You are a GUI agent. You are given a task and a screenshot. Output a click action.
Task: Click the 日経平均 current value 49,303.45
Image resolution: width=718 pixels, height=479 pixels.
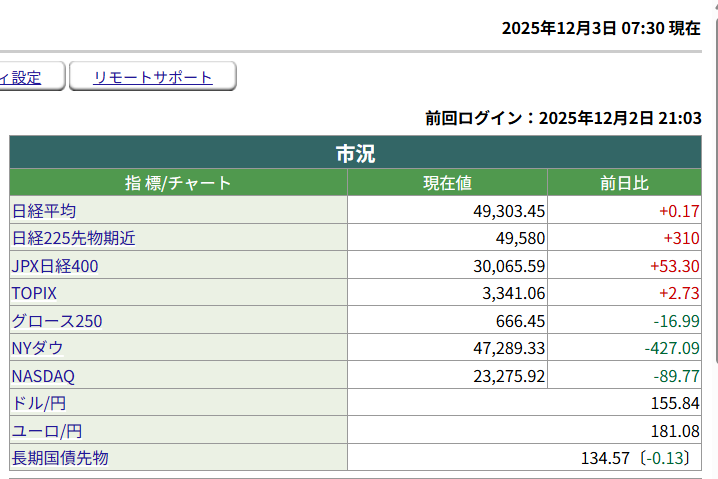(x=508, y=211)
